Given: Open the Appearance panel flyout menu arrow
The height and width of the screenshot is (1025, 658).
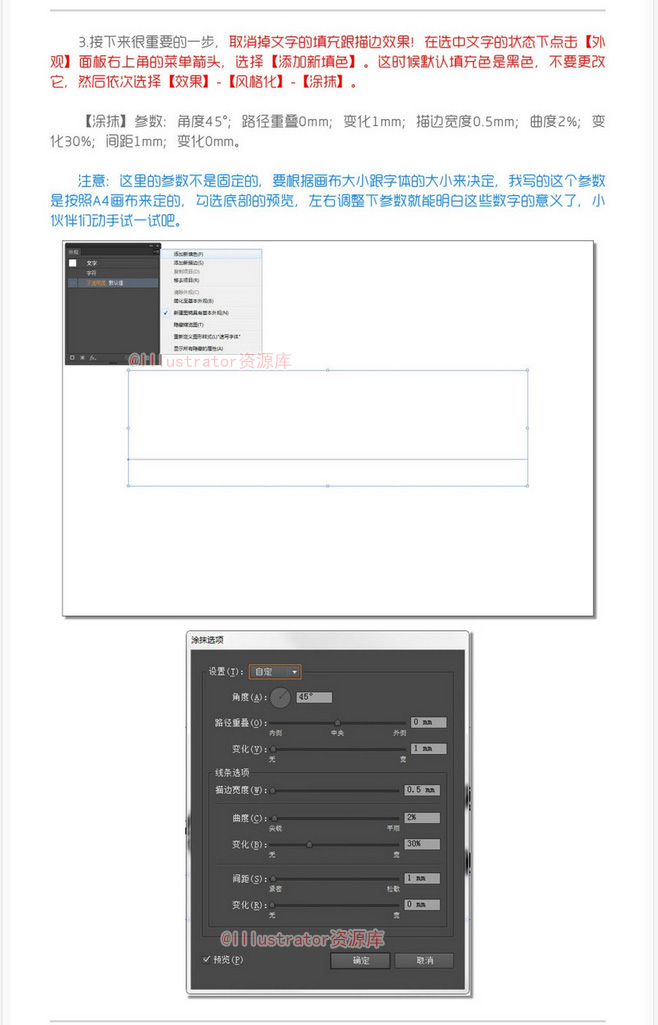Looking at the screenshot, I should pyautogui.click(x=156, y=252).
